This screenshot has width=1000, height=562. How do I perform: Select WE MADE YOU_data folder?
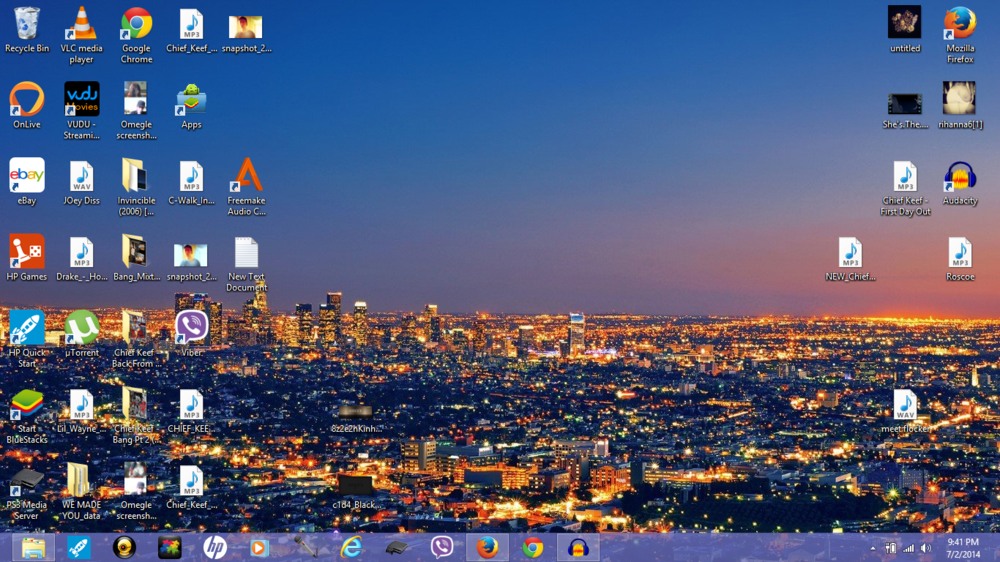(82, 491)
